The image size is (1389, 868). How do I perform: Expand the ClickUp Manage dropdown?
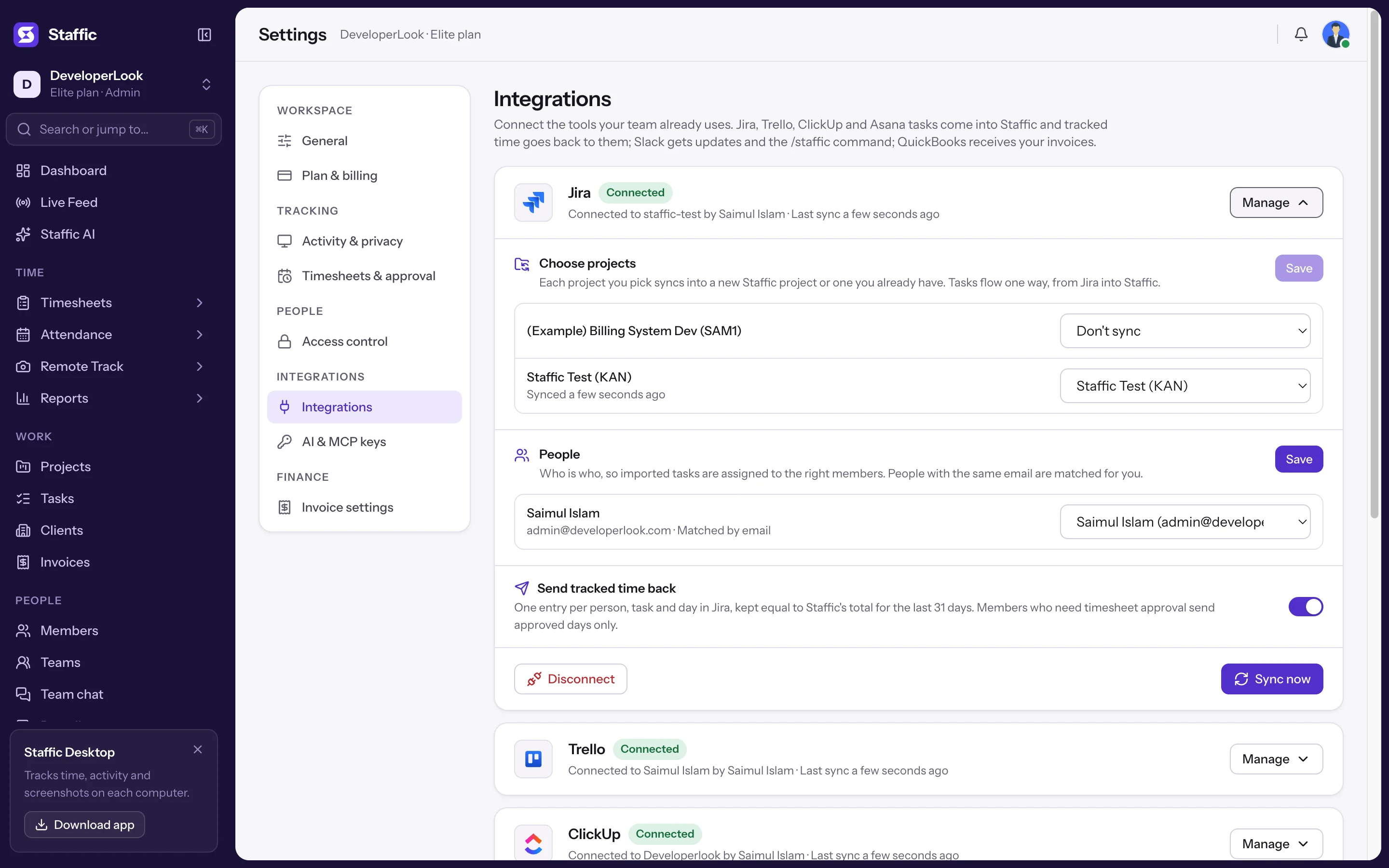(x=1276, y=843)
